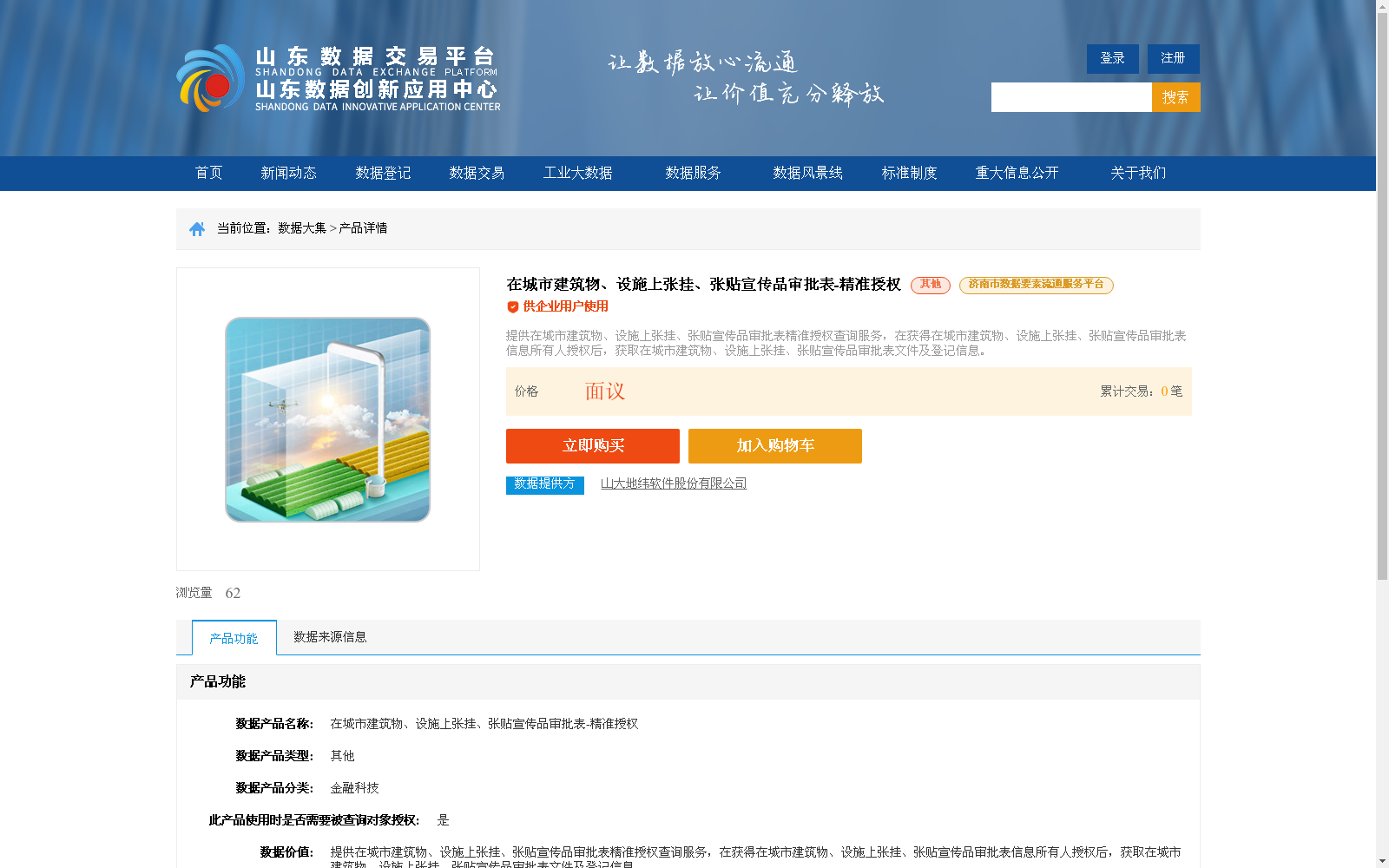The height and width of the screenshot is (868, 1389).
Task: Open 山大地纬软件股份有限公司 provider link
Action: tap(674, 483)
